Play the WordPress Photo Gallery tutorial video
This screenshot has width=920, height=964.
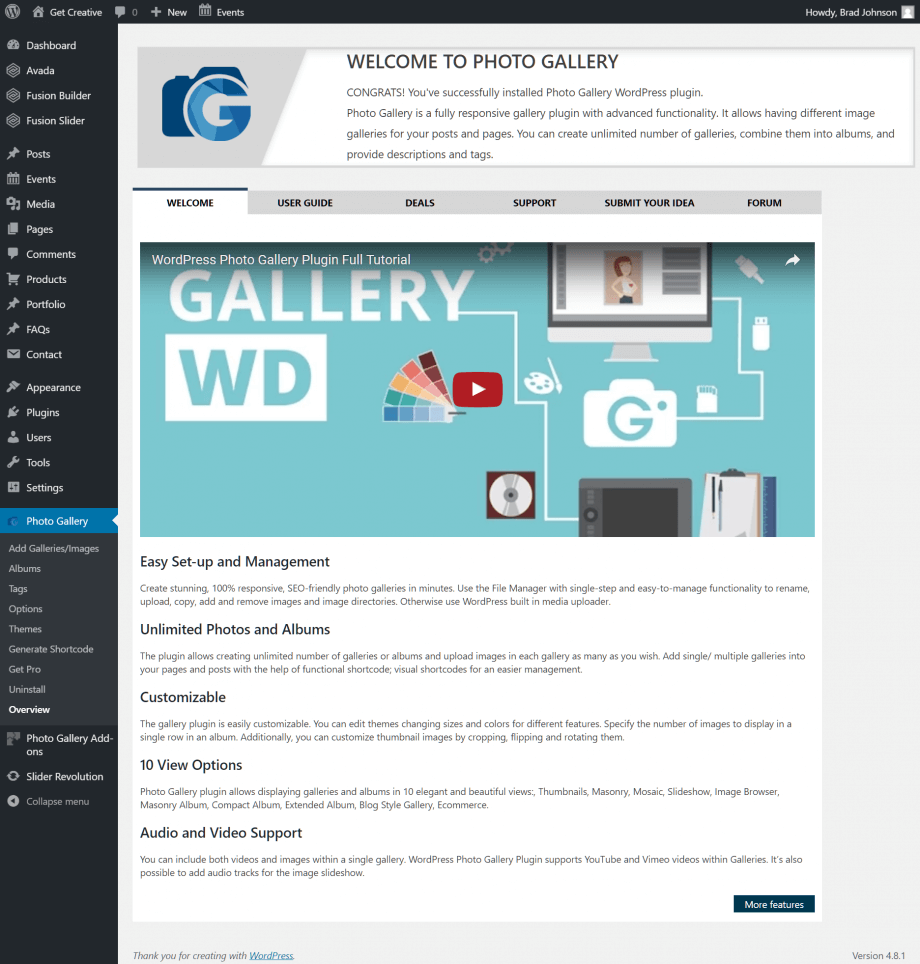[477, 389]
